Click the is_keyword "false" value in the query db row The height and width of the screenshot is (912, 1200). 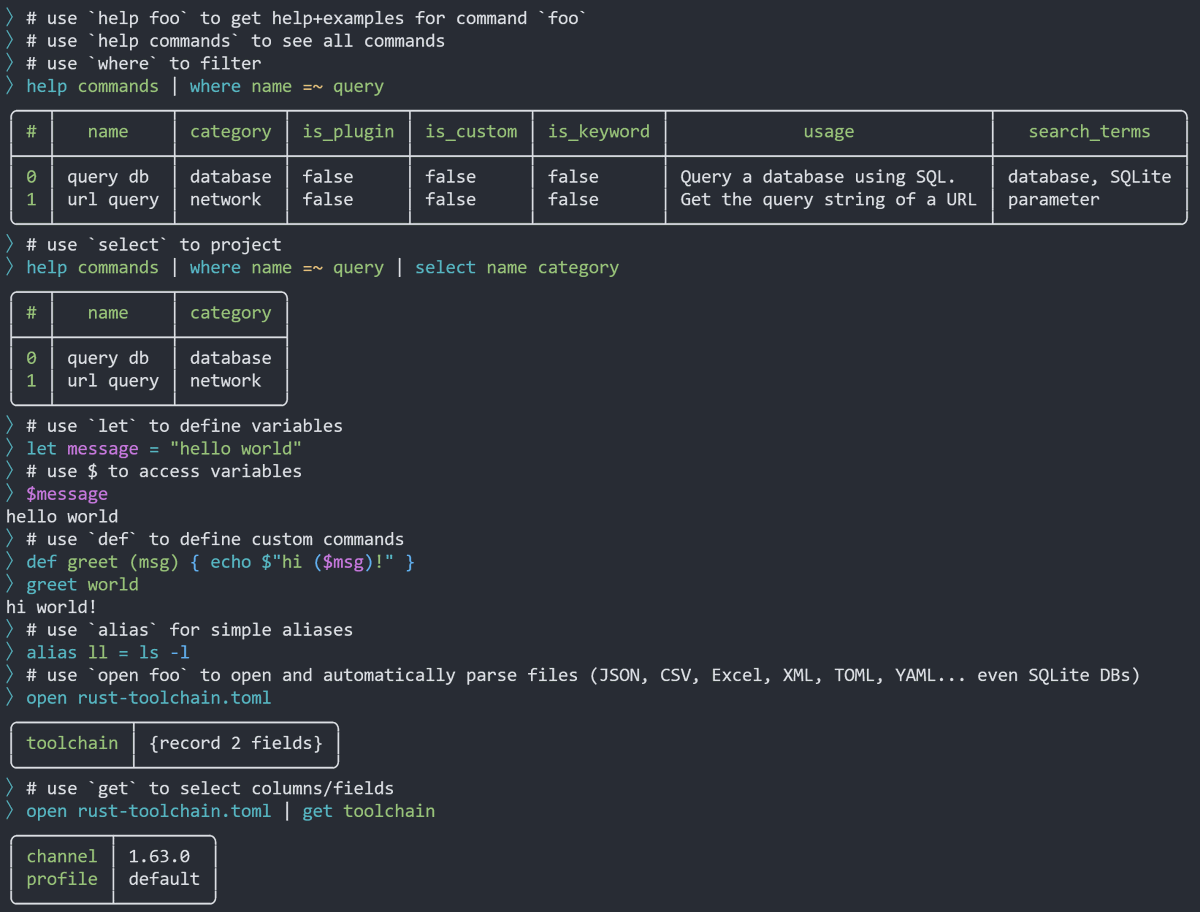click(574, 177)
